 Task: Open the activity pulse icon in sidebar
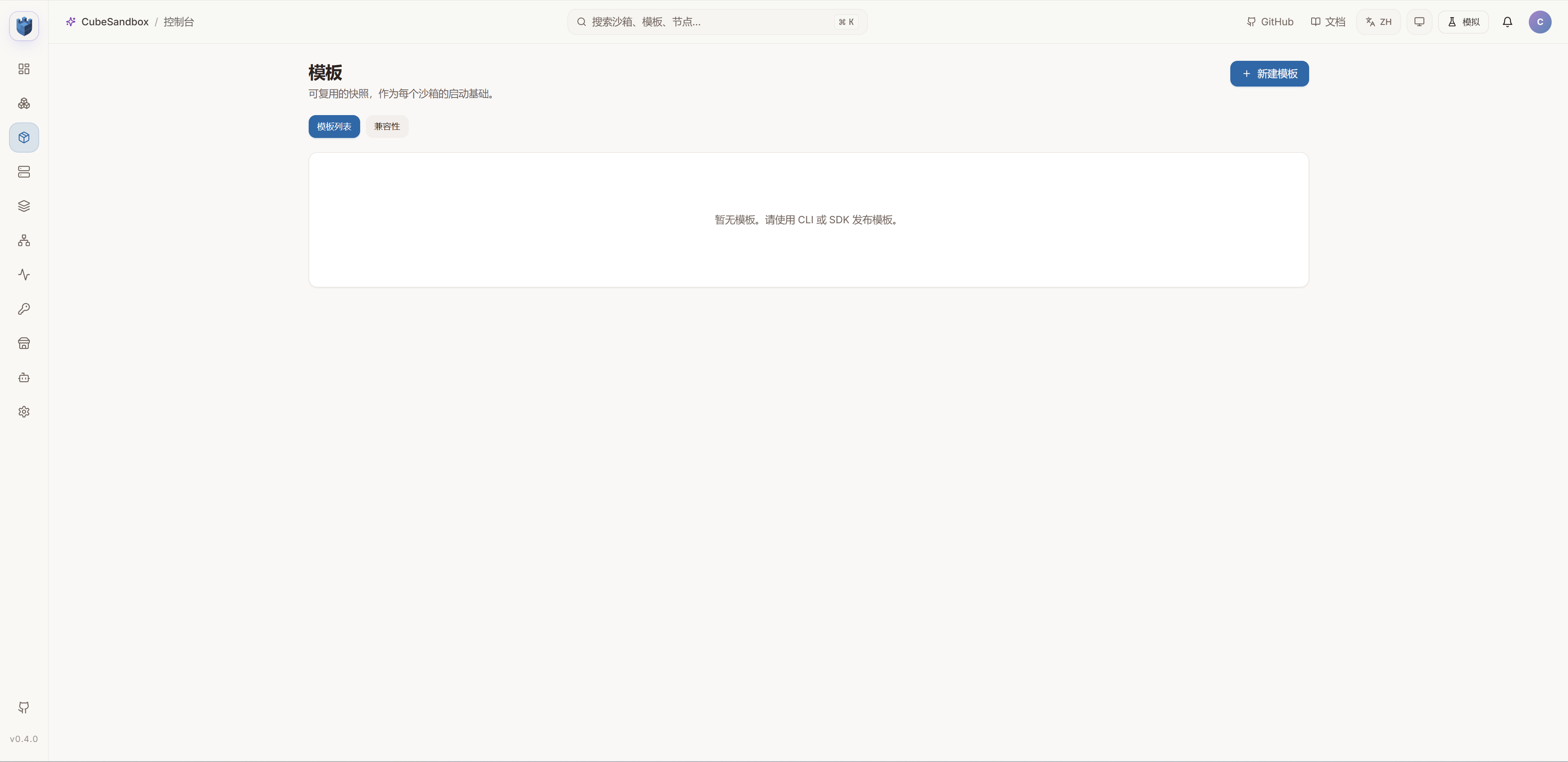(x=24, y=275)
